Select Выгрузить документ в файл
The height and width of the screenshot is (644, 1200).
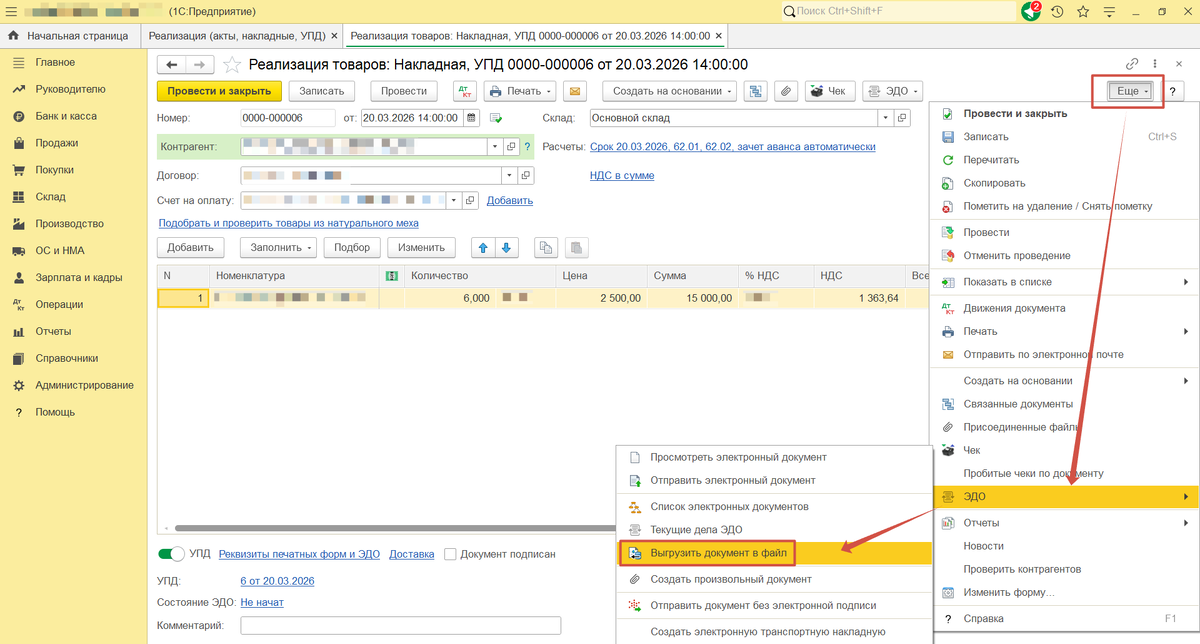tap(775, 552)
